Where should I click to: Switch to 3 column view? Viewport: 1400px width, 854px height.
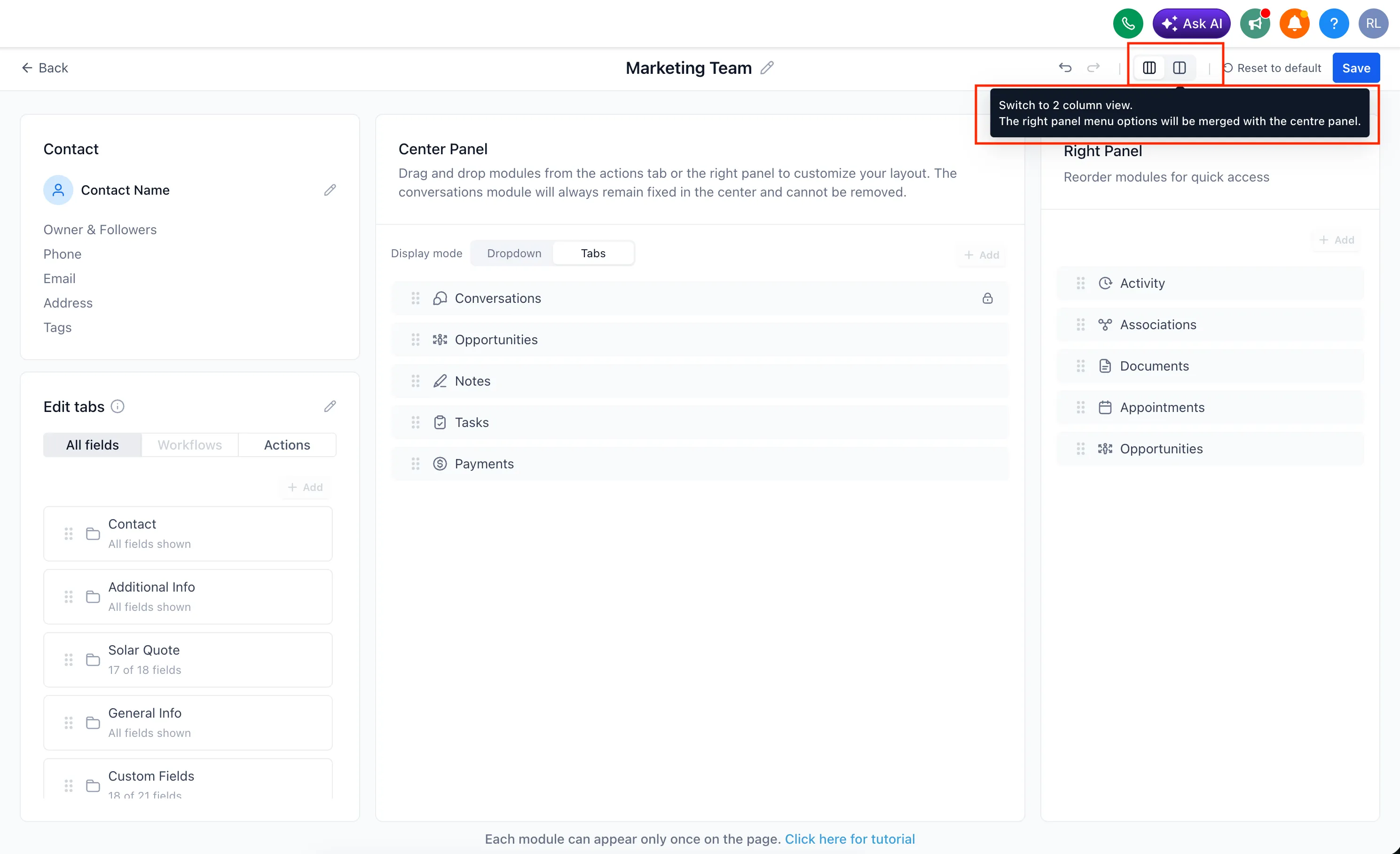pos(1149,67)
